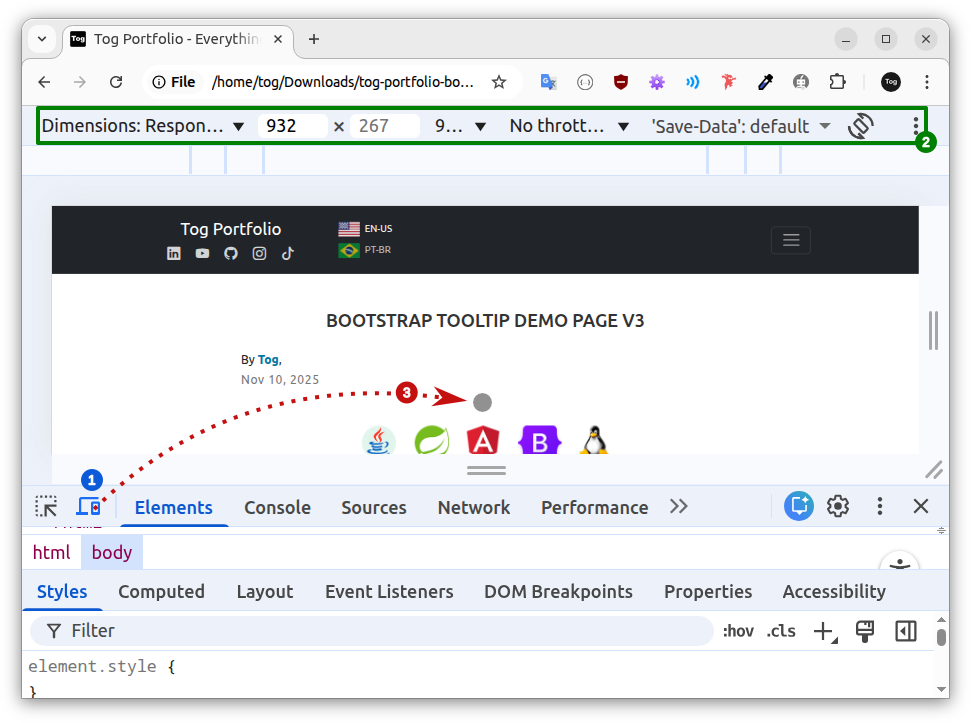Open the Google Translate extension icon
Screen dimensions: 971x723
549,82
